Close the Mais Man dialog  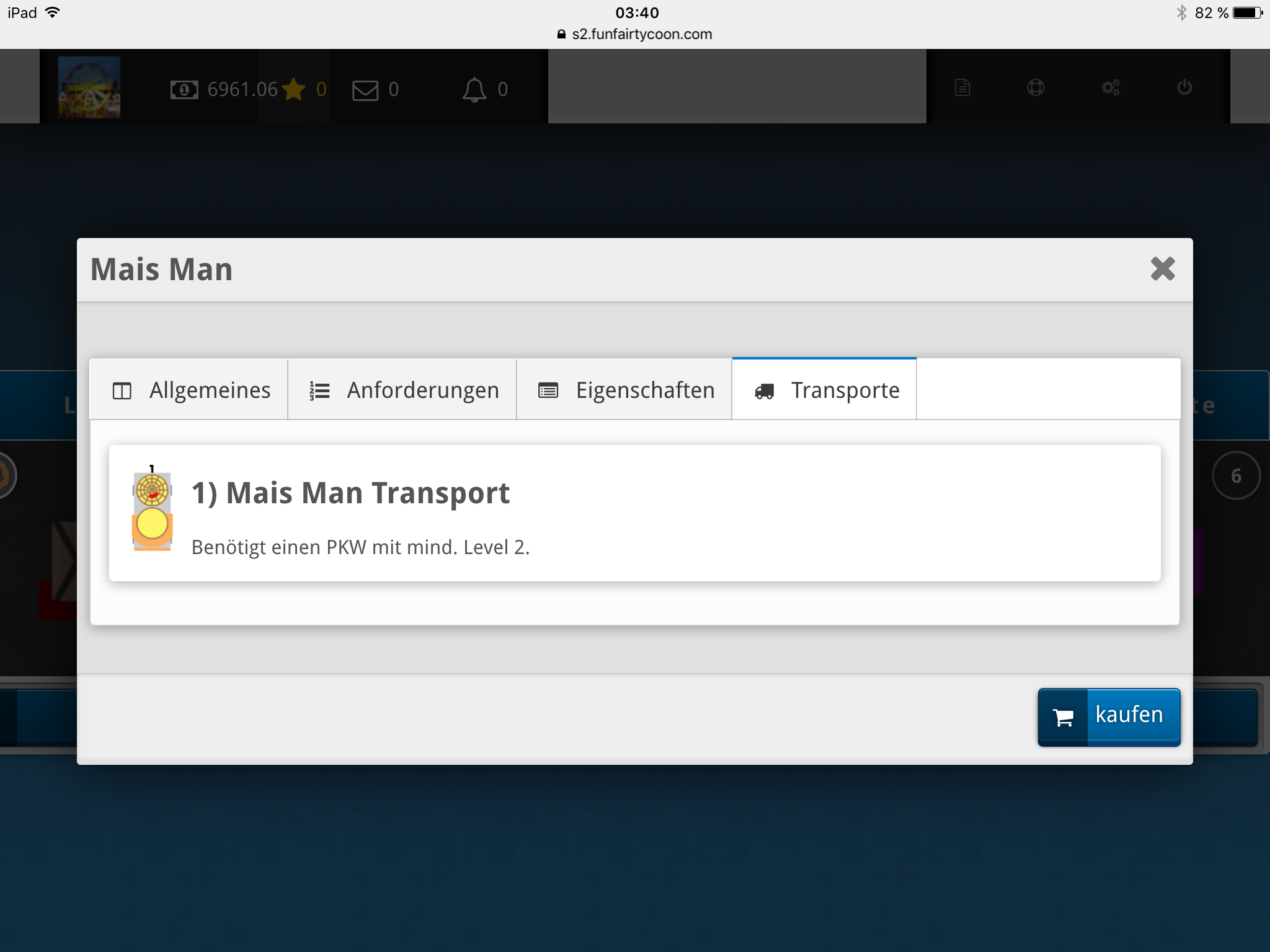click(x=1162, y=269)
